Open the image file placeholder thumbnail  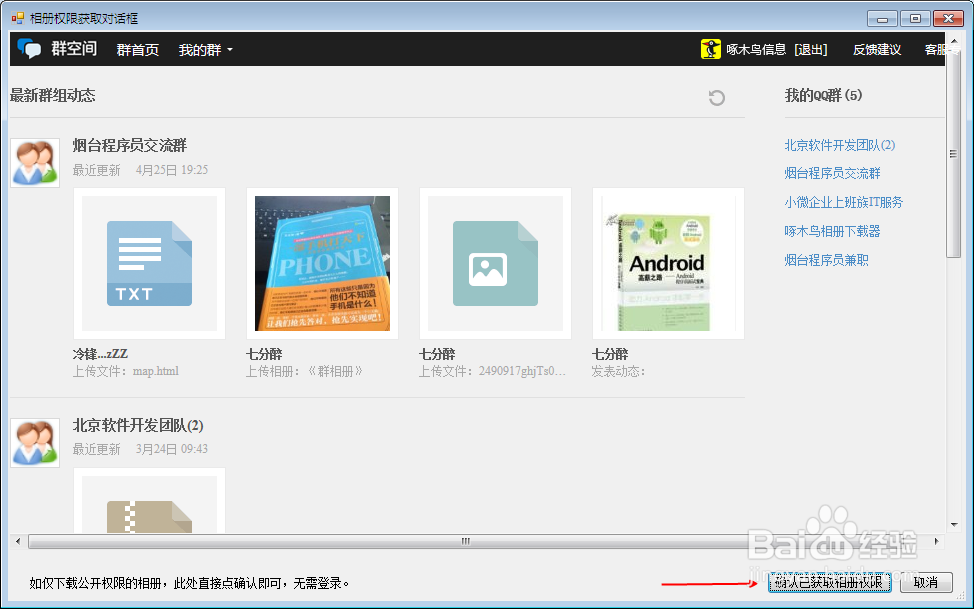point(495,263)
